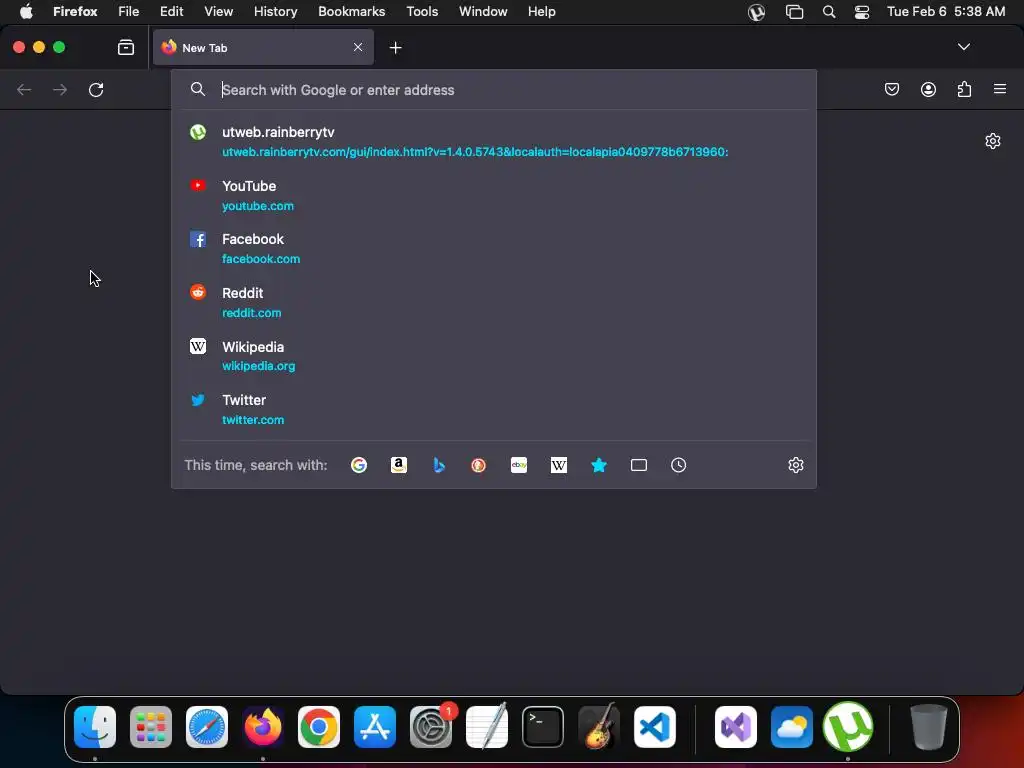
Task: Open Visual Studio Code from the Dock
Action: tap(654, 727)
